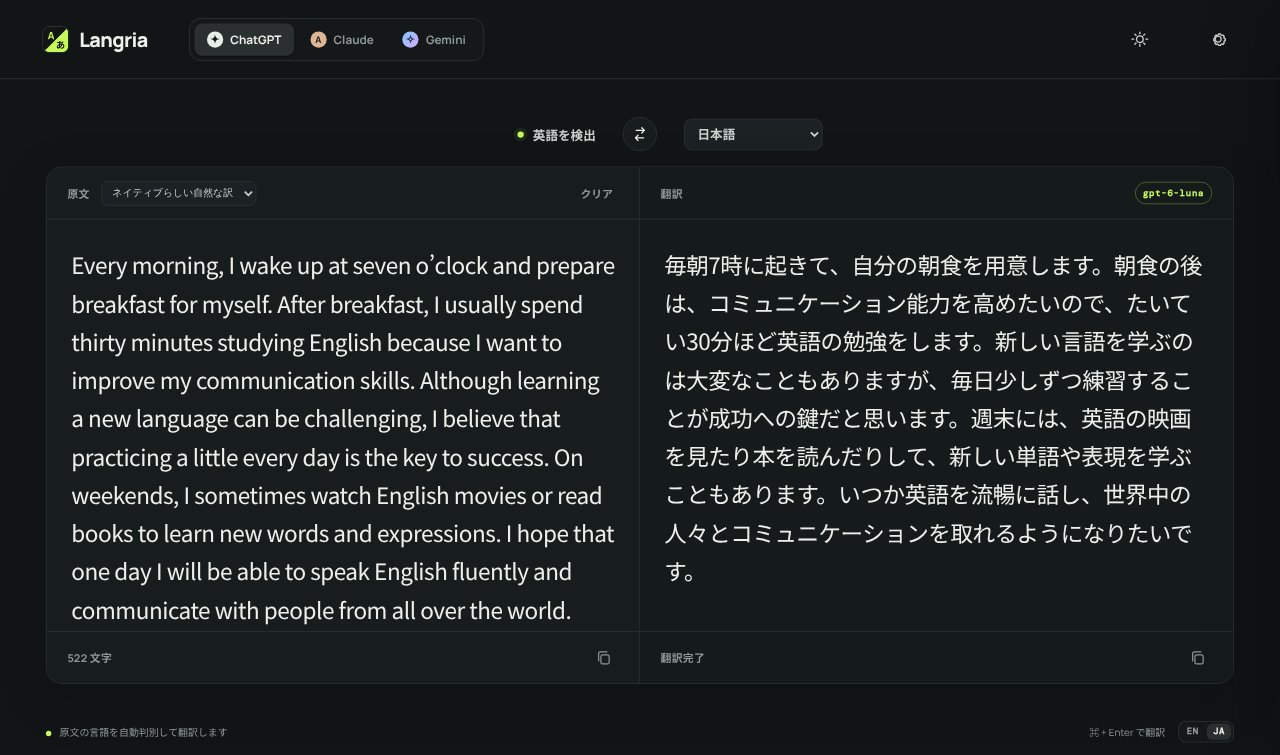Select the ChatGPT engine tab
The image size is (1280, 755).
(244, 40)
